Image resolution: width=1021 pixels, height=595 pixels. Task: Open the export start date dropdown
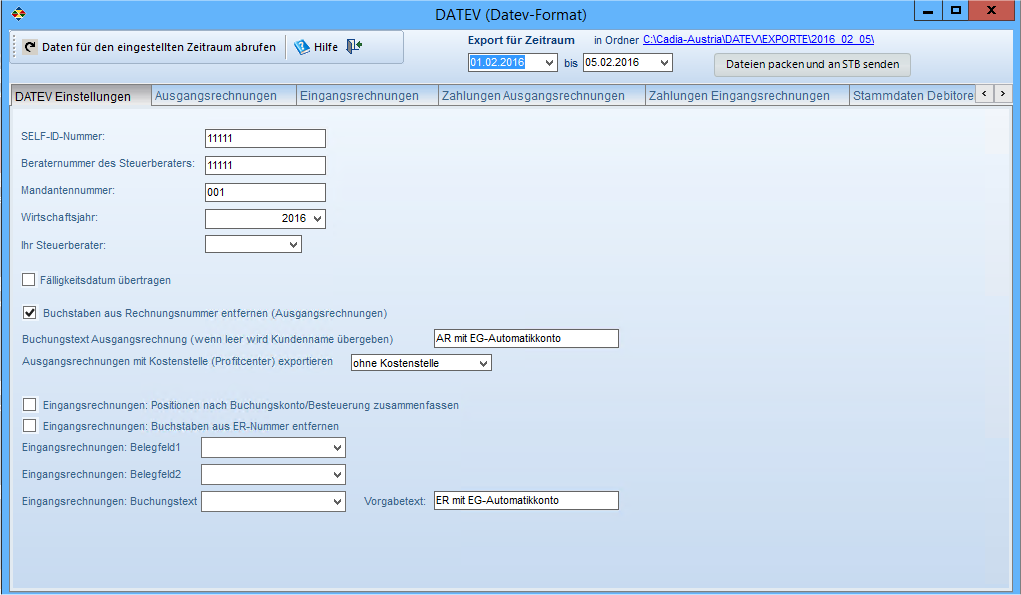550,62
